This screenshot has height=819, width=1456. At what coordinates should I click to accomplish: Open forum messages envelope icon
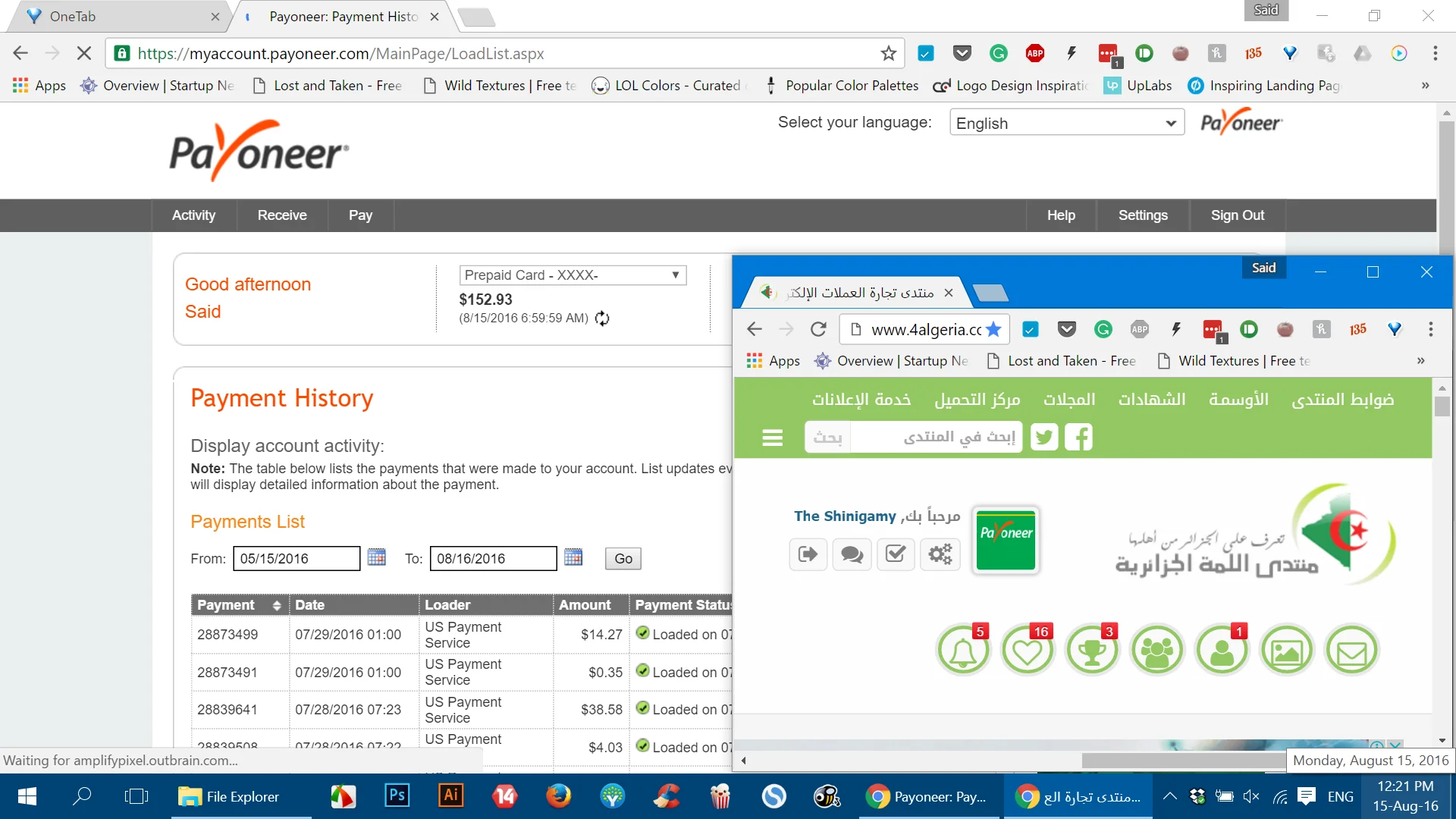(x=1351, y=651)
